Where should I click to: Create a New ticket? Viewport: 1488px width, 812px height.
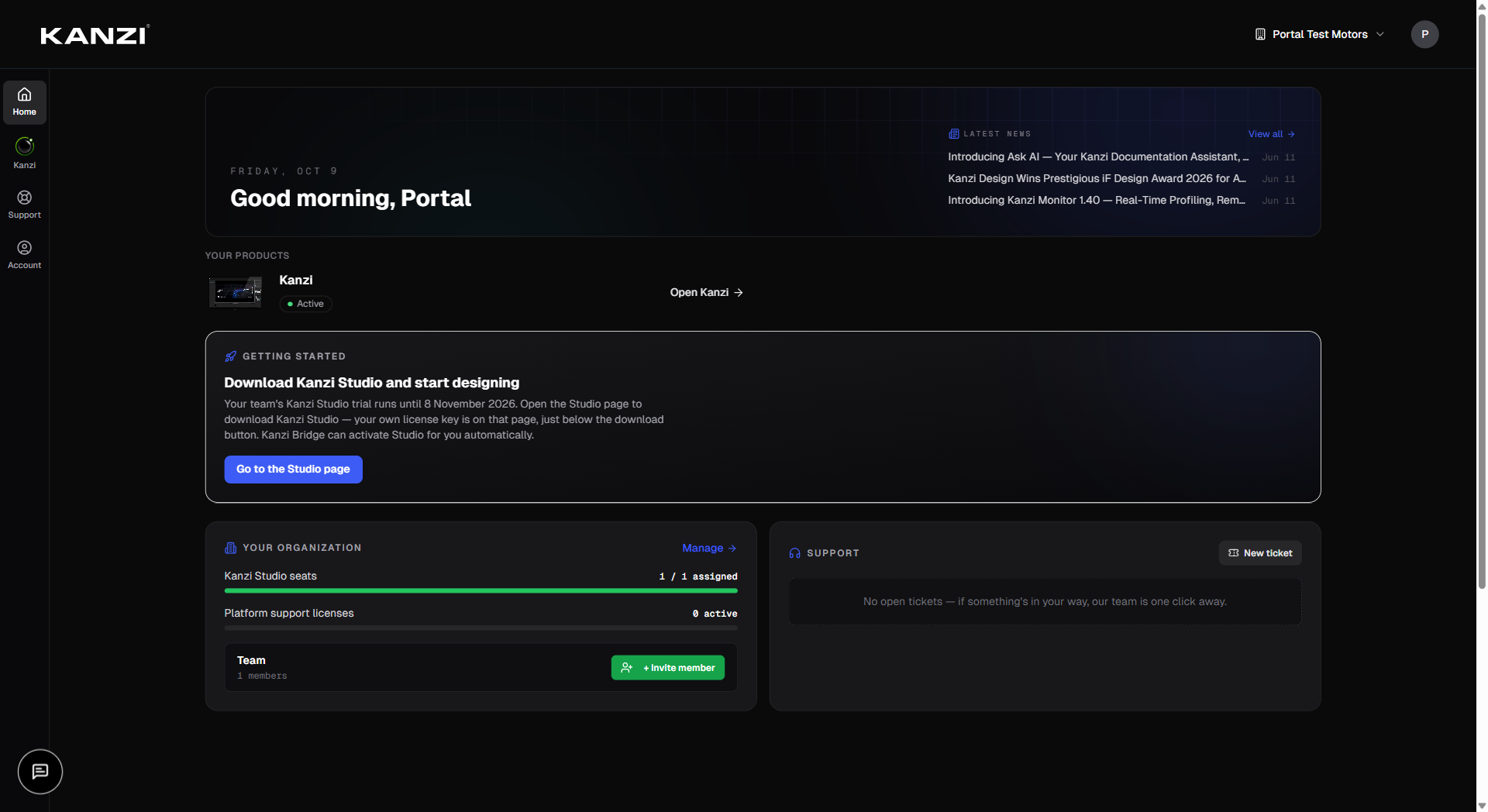coord(1260,553)
